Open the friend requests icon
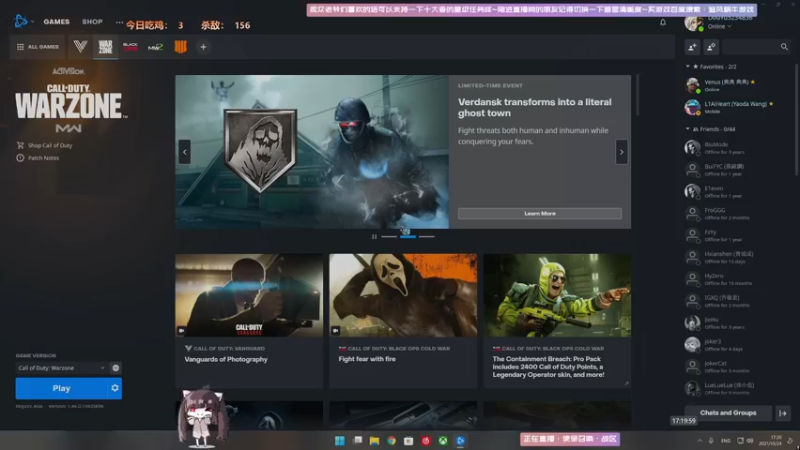800x450 pixels. coord(711,47)
